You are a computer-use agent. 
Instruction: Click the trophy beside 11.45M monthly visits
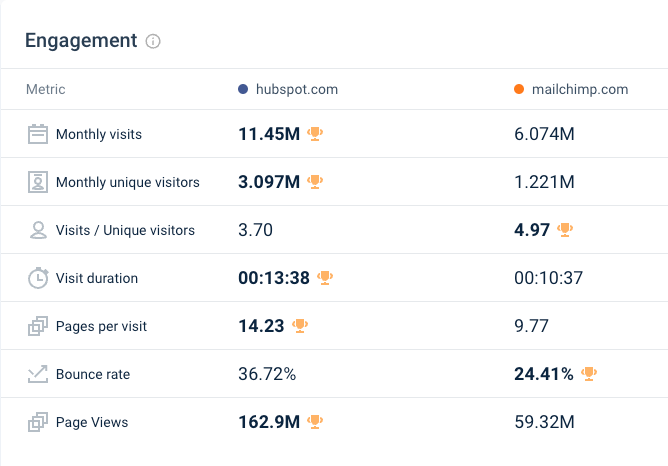(315, 134)
